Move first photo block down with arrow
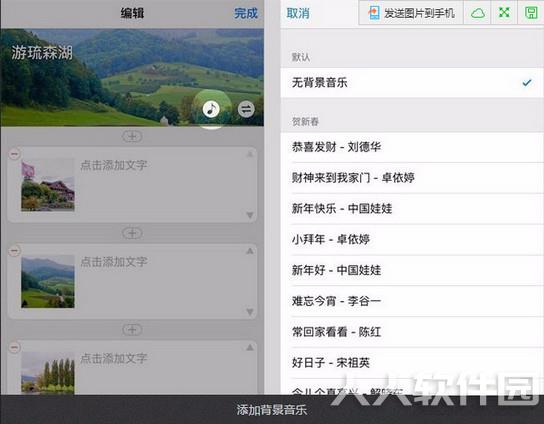Viewport: 544px width, 424px height. tap(250, 215)
